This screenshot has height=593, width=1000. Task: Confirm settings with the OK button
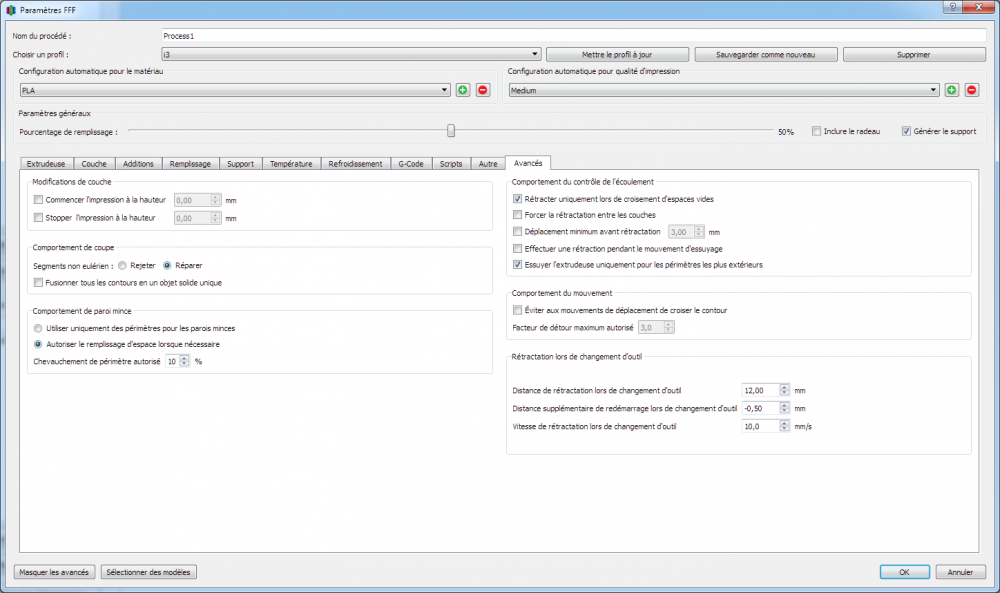tap(904, 572)
